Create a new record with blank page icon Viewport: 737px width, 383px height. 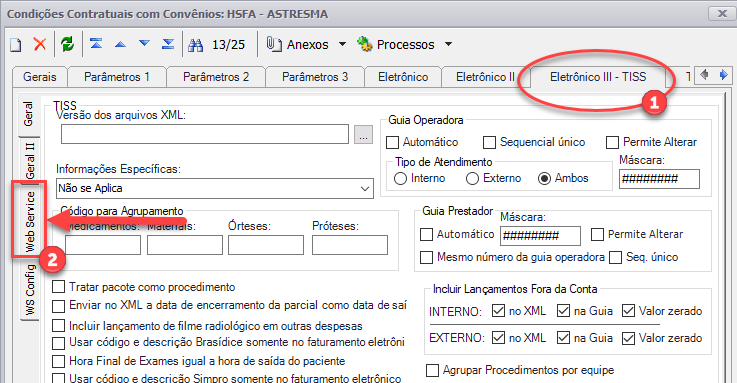(16, 45)
